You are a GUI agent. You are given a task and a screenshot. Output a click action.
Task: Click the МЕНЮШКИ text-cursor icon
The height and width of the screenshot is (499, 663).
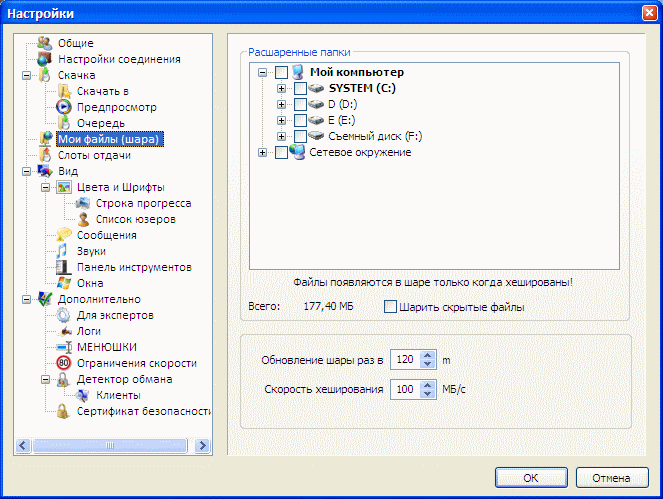coord(63,347)
